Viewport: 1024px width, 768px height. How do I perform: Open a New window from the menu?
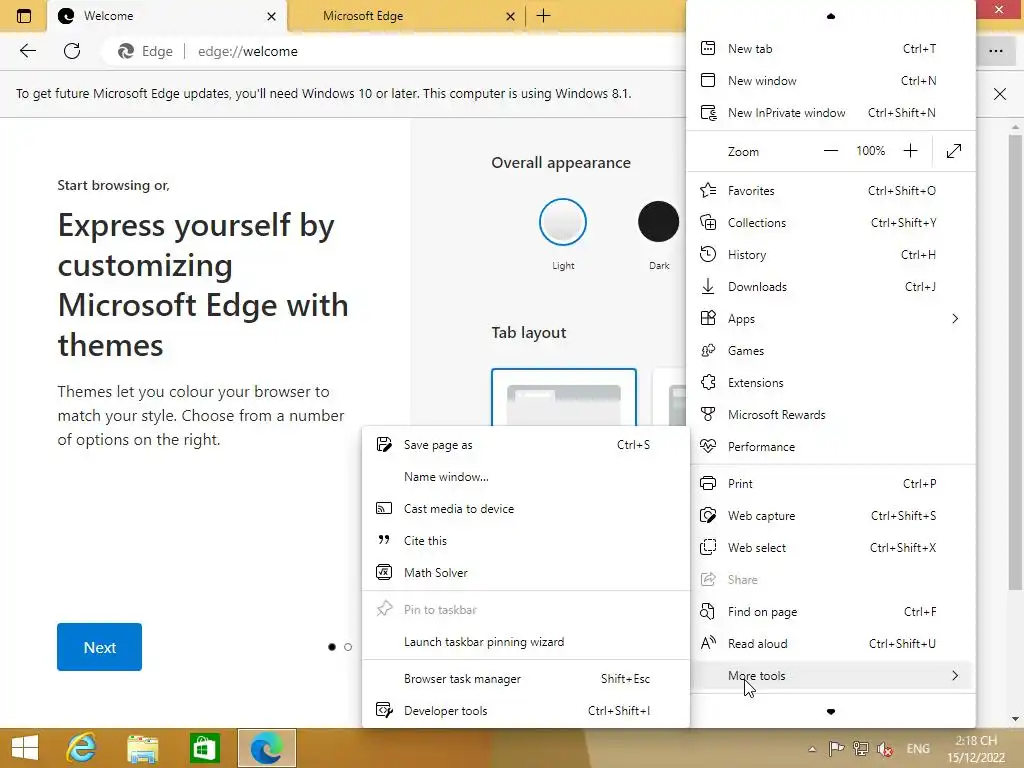point(831,80)
